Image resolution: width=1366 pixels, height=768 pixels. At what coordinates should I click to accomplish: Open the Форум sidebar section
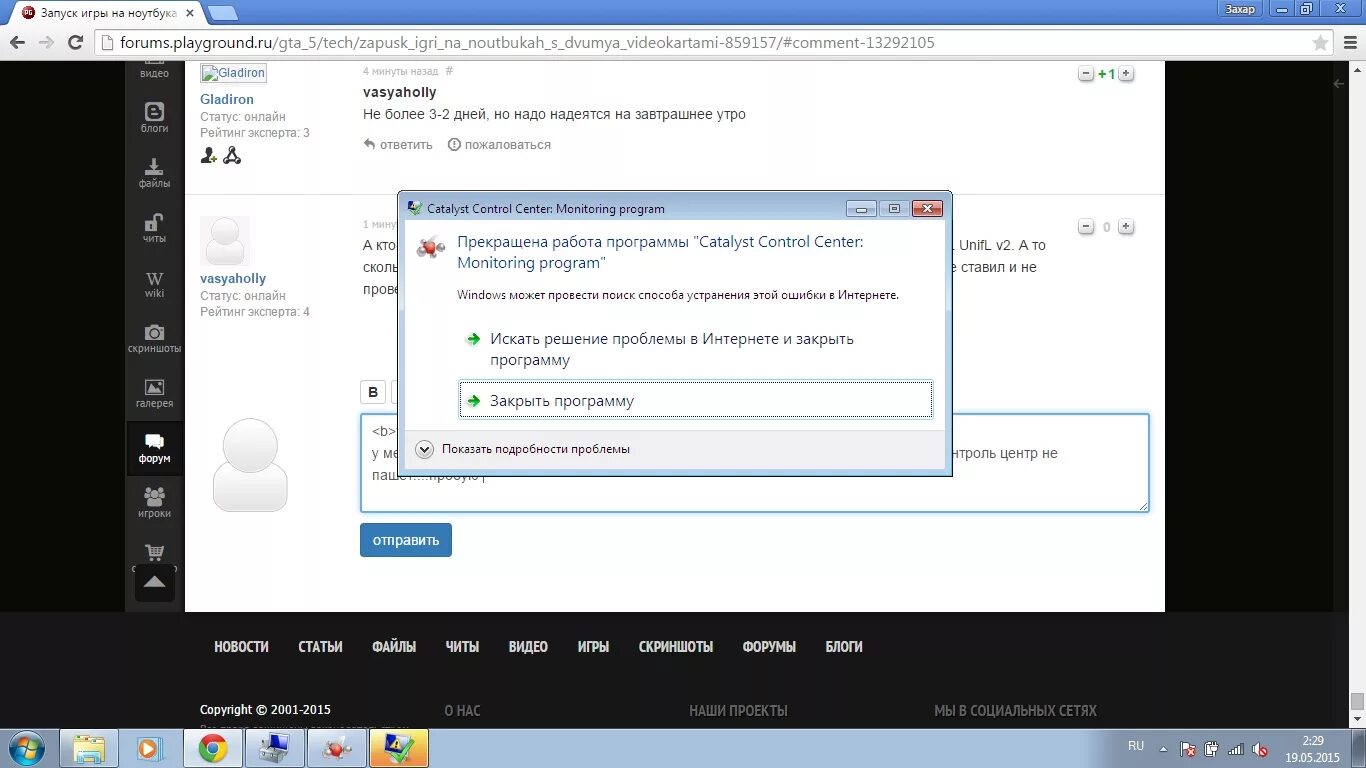click(x=154, y=449)
